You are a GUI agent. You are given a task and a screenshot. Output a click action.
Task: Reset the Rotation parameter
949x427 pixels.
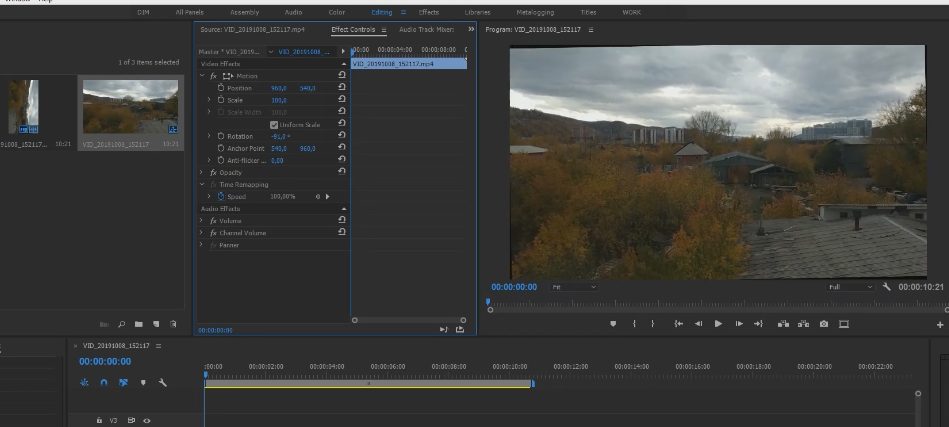click(342, 136)
